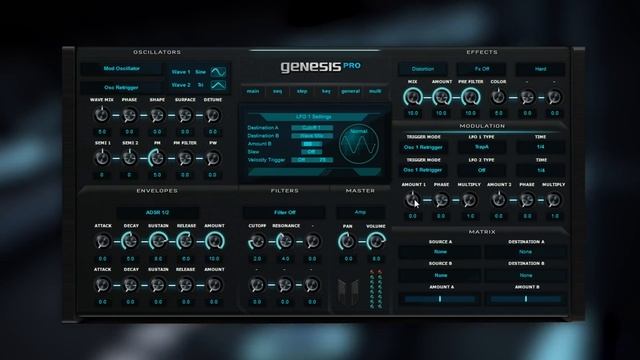Viewport: 640px width, 360px height.
Task: Click the LFO 2 Time field
Action: point(541,170)
